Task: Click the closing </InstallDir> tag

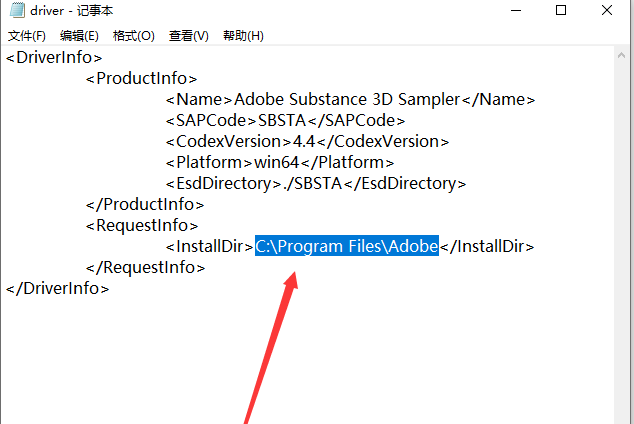Action: 487,246
